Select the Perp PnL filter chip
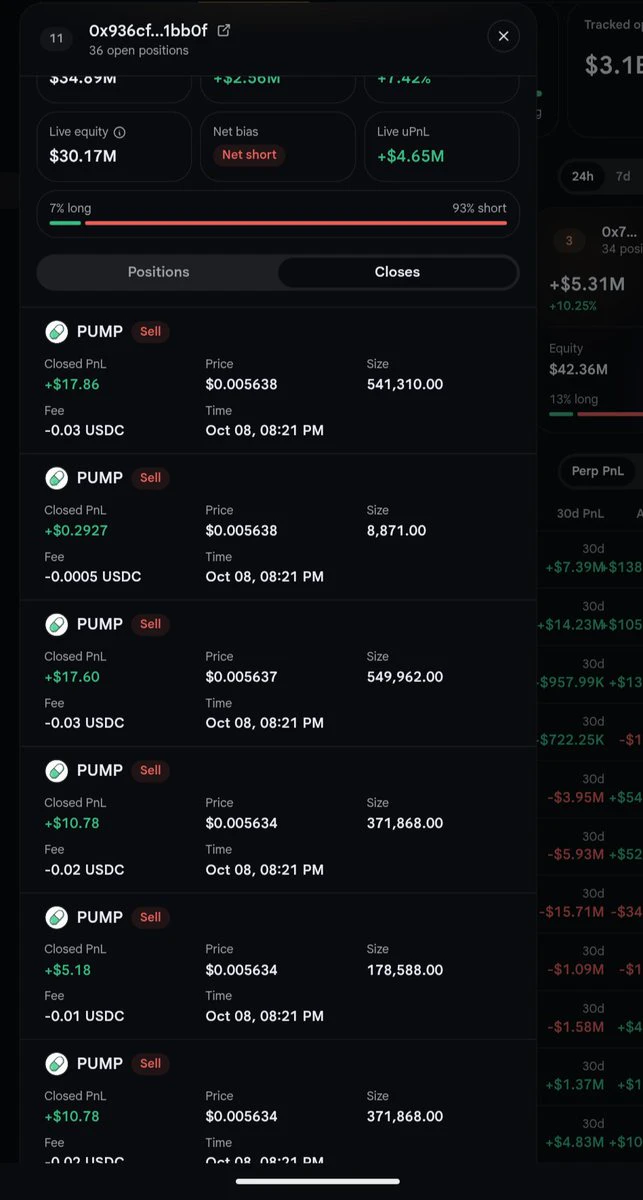 click(598, 471)
